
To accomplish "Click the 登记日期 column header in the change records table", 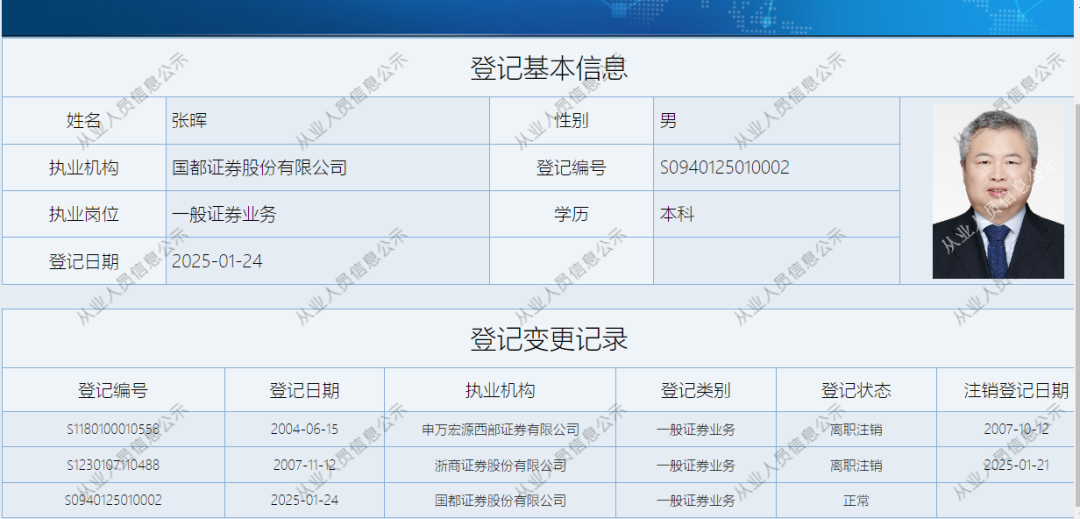I will pyautogui.click(x=304, y=390).
